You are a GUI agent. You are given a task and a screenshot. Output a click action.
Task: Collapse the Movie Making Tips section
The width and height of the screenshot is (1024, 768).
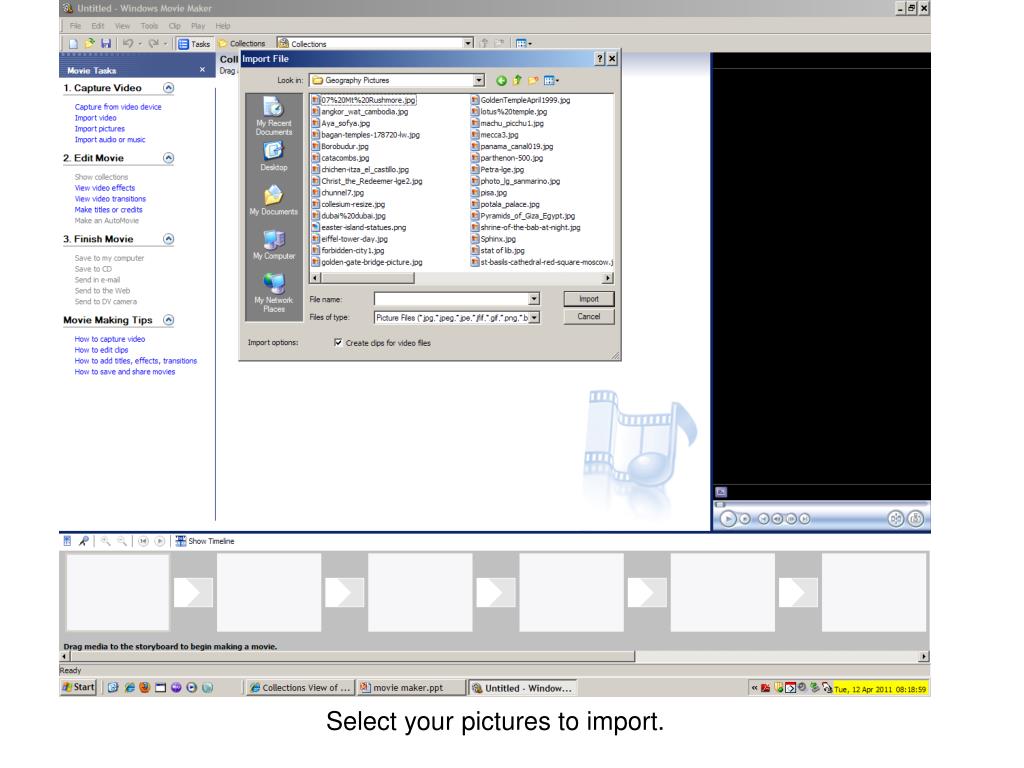(168, 320)
